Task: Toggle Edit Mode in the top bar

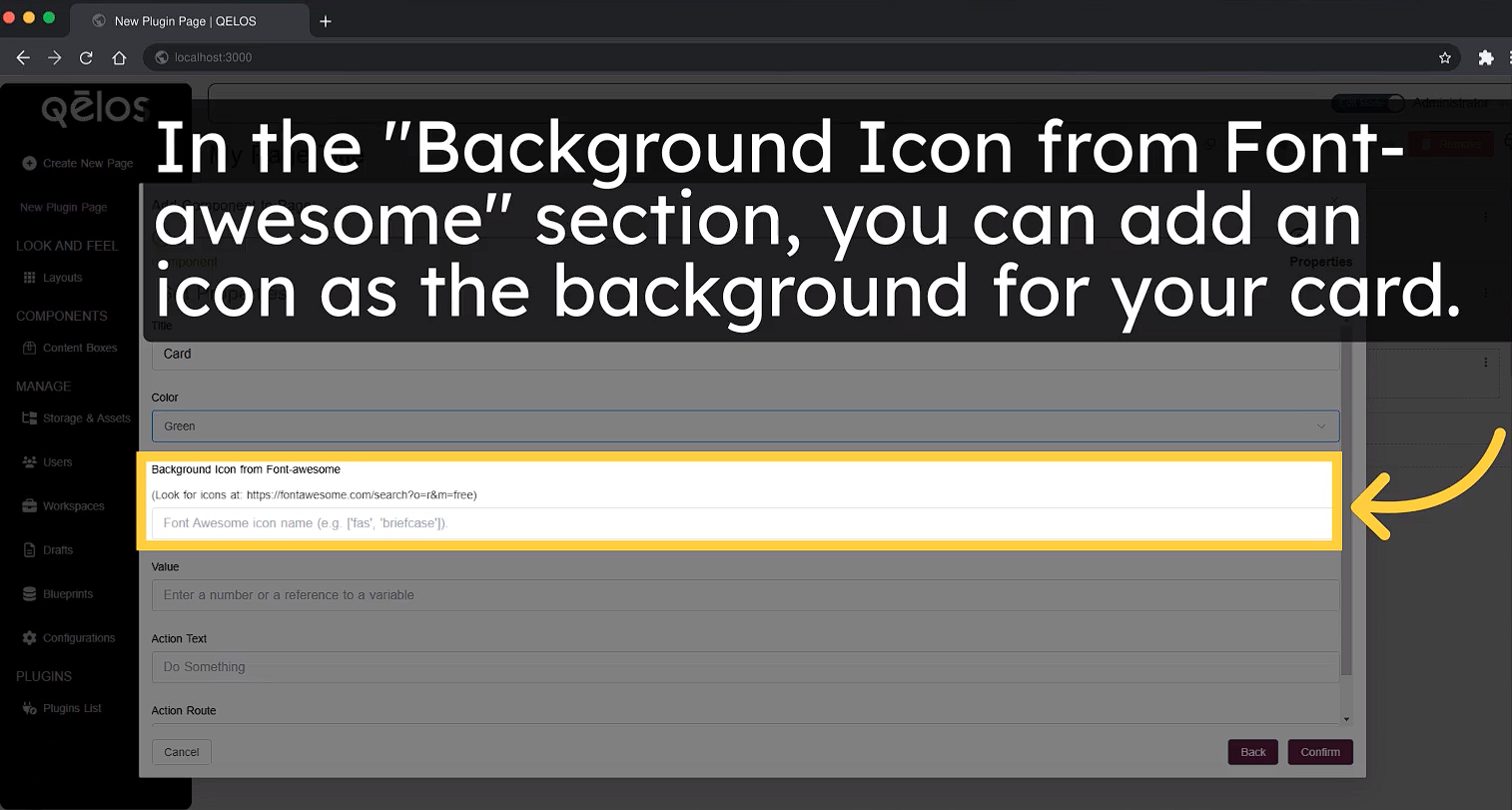Action: [1368, 103]
